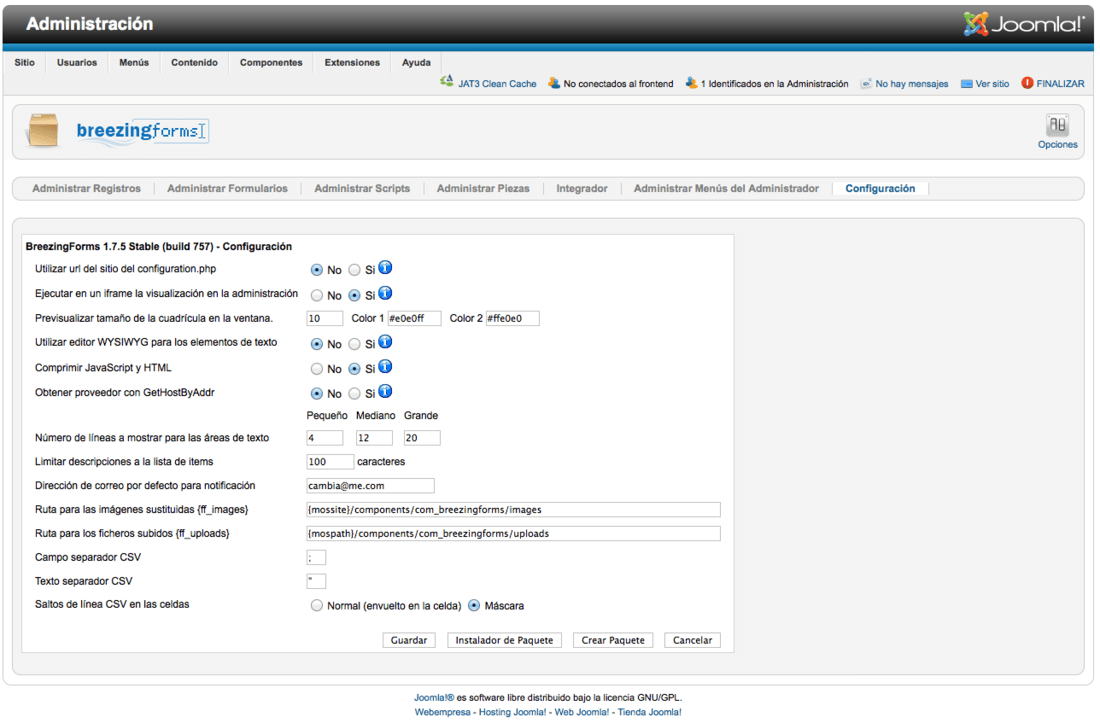Click the administration logged-in users icon
1100x723 pixels.
click(x=691, y=83)
